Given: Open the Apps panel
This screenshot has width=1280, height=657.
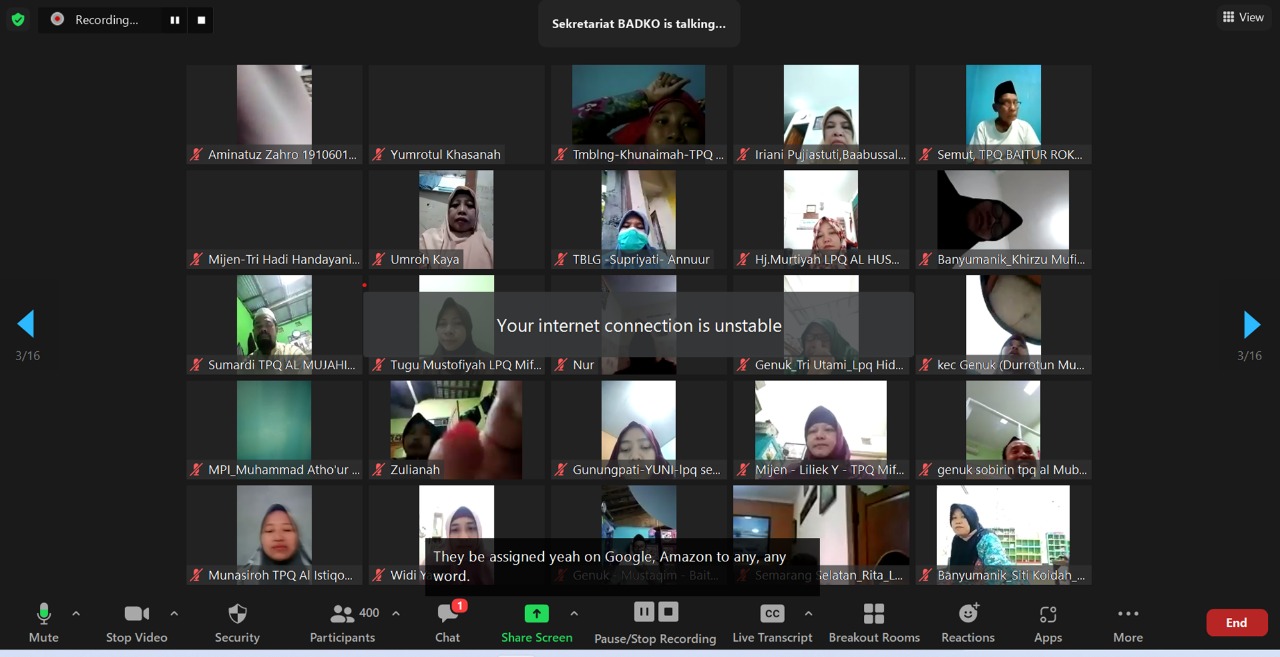Looking at the screenshot, I should click(x=1048, y=623).
